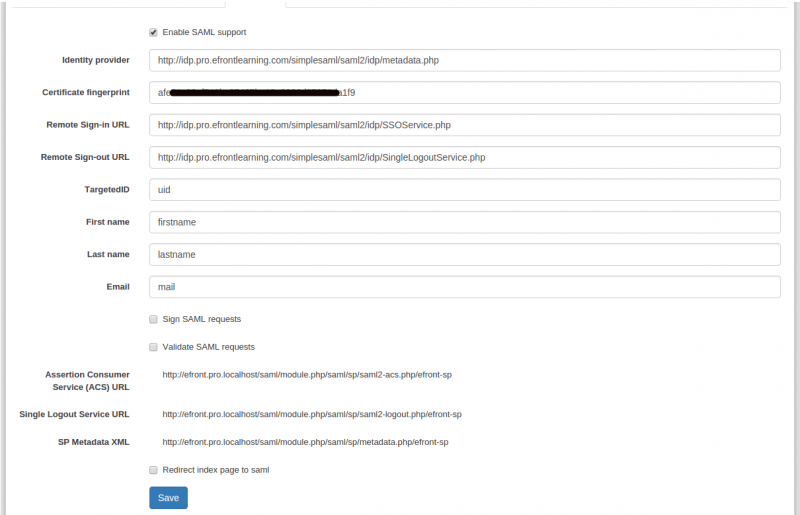Focus the First name attribute field
The width and height of the screenshot is (800, 515).
[x=464, y=222]
